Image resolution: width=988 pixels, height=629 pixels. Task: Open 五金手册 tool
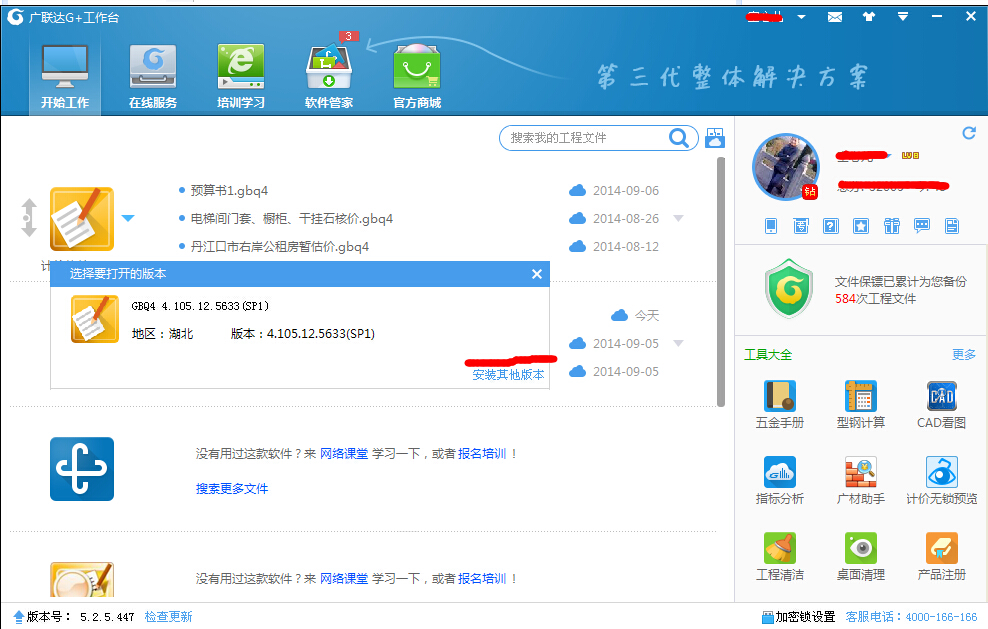pyautogui.click(x=780, y=405)
